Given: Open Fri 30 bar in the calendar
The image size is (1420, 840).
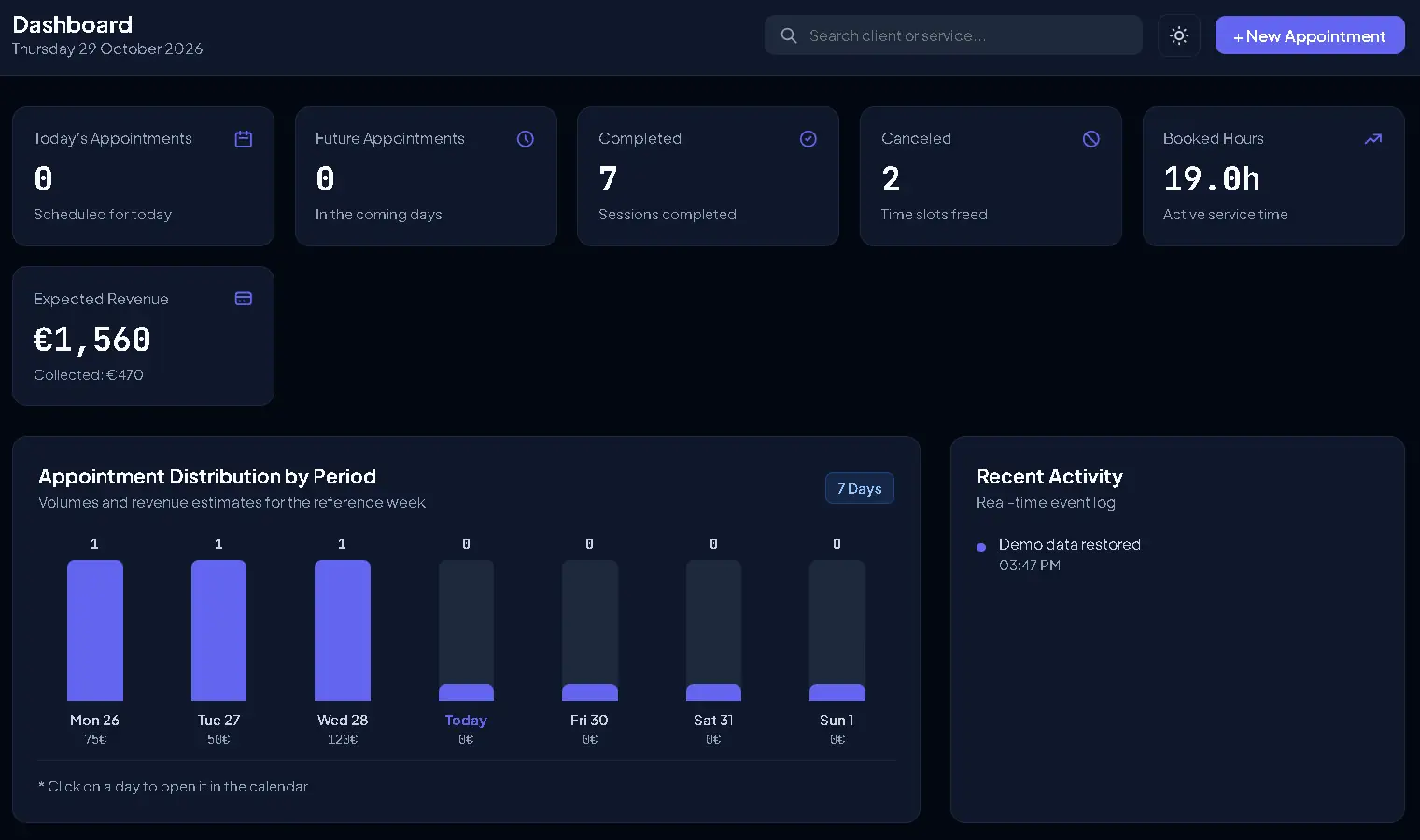Looking at the screenshot, I should coord(590,630).
